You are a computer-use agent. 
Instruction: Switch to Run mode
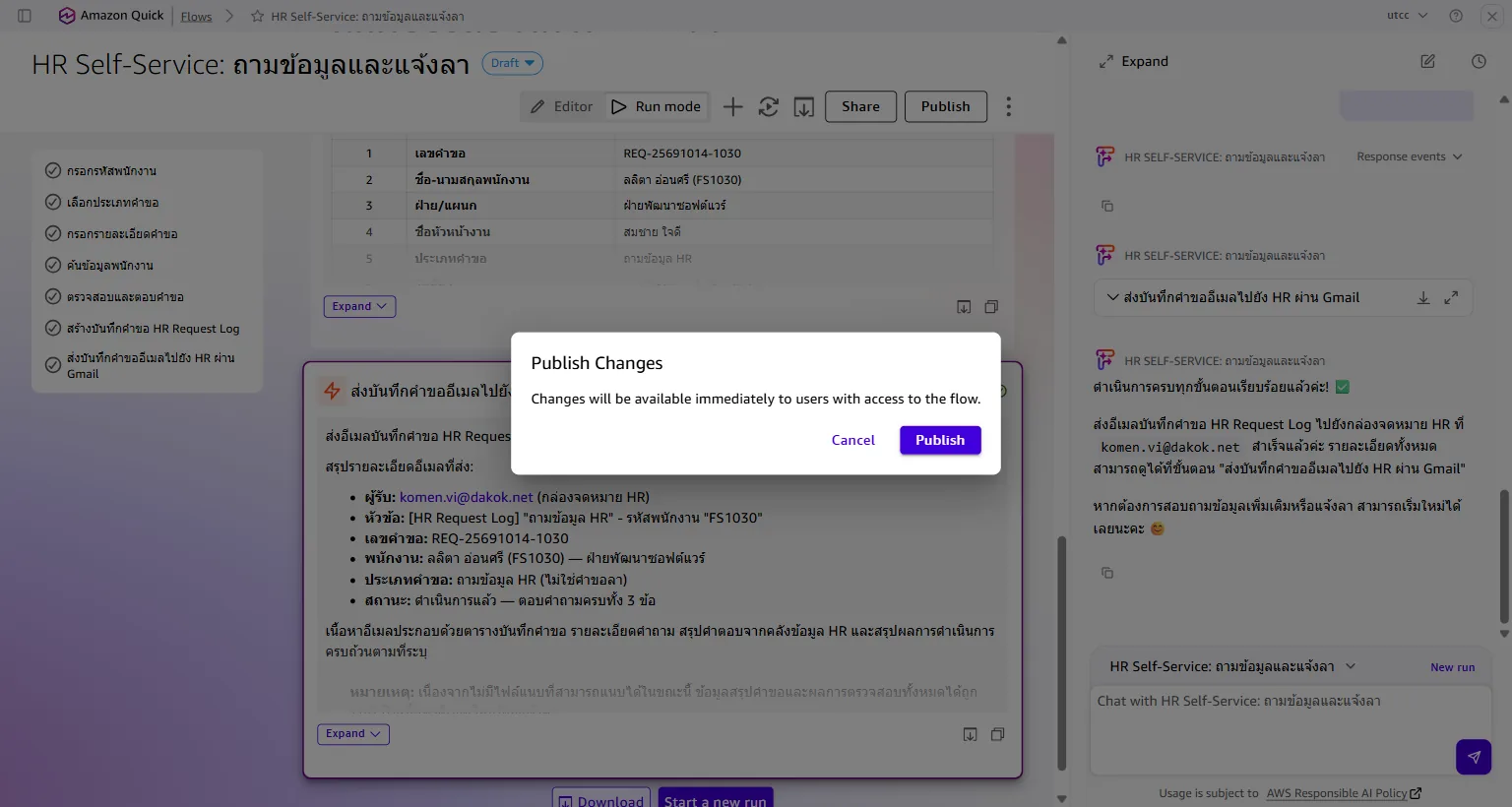click(656, 106)
